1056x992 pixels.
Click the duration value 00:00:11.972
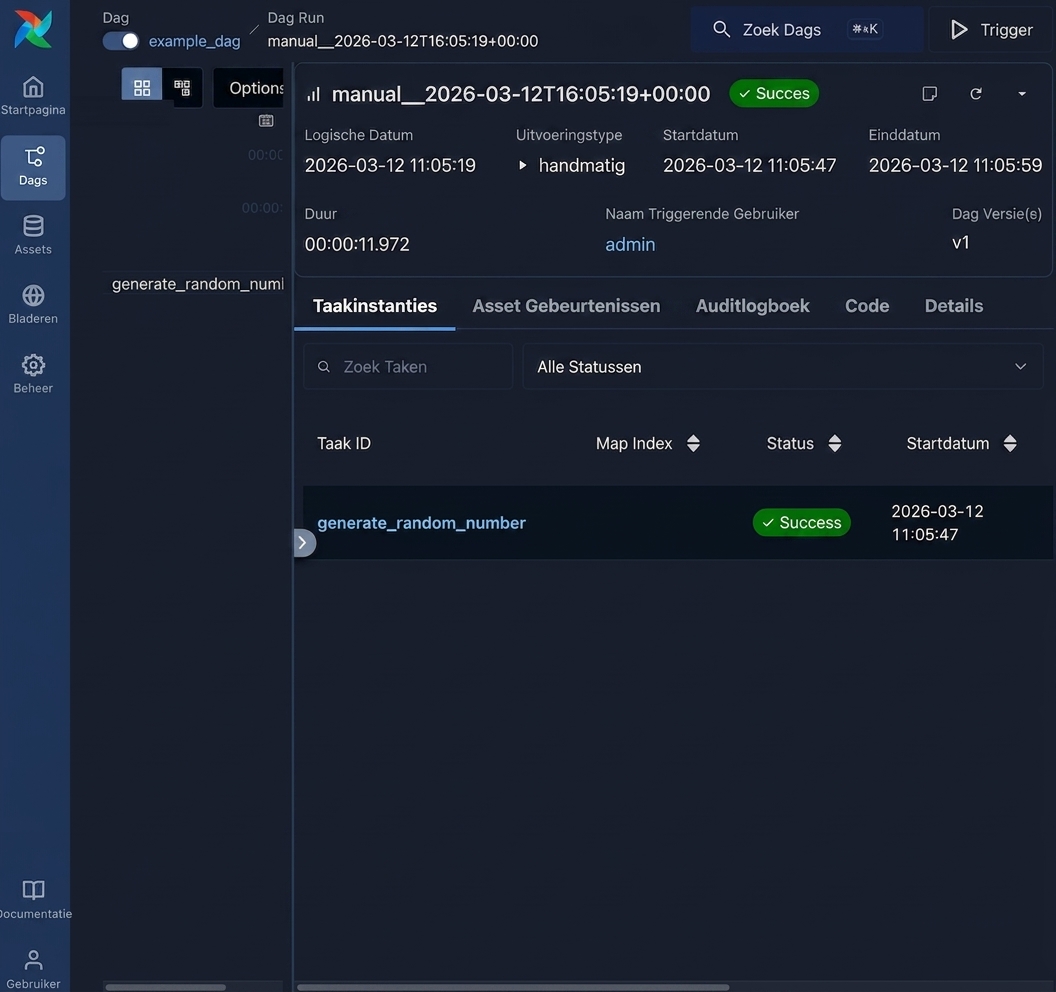tap(357, 244)
